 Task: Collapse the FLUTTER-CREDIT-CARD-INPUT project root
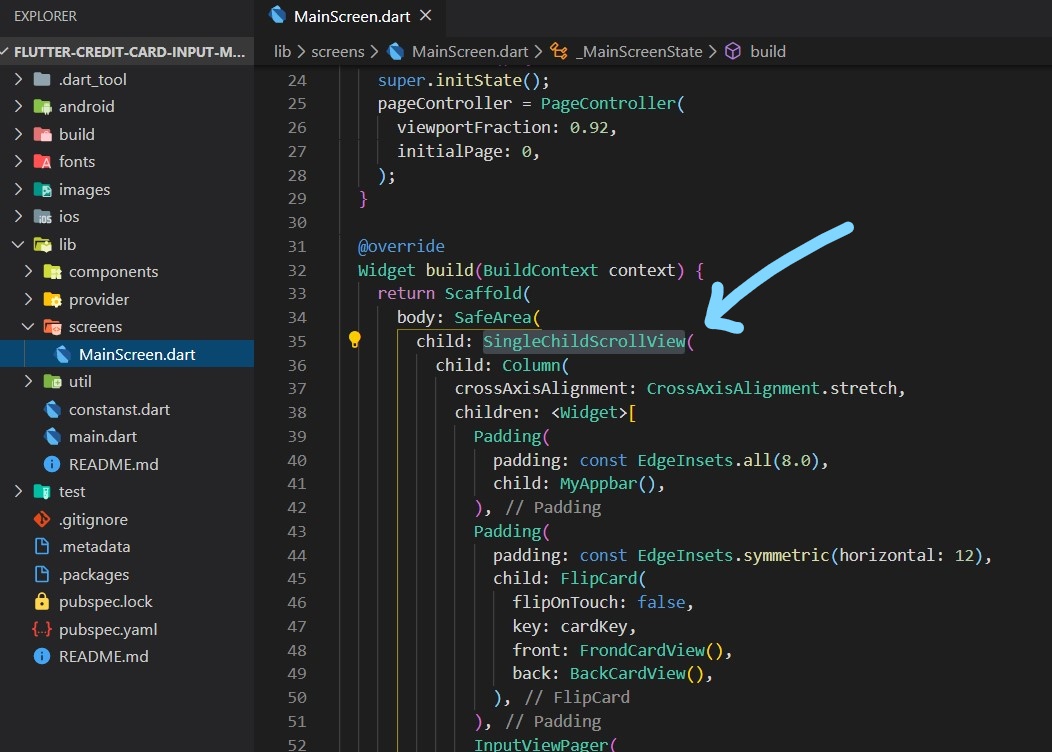pos(5,52)
